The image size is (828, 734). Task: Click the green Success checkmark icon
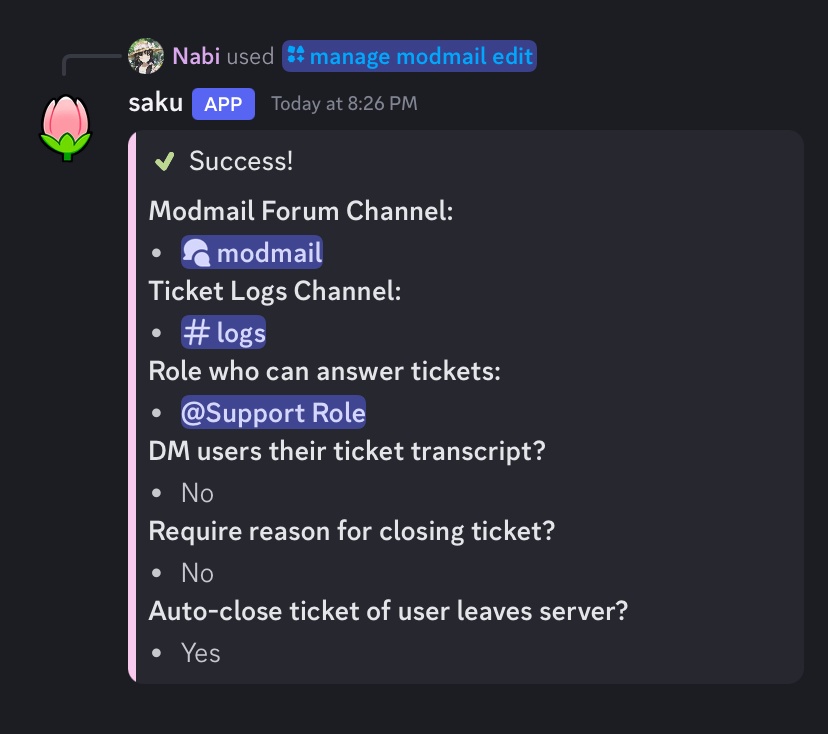[x=164, y=161]
